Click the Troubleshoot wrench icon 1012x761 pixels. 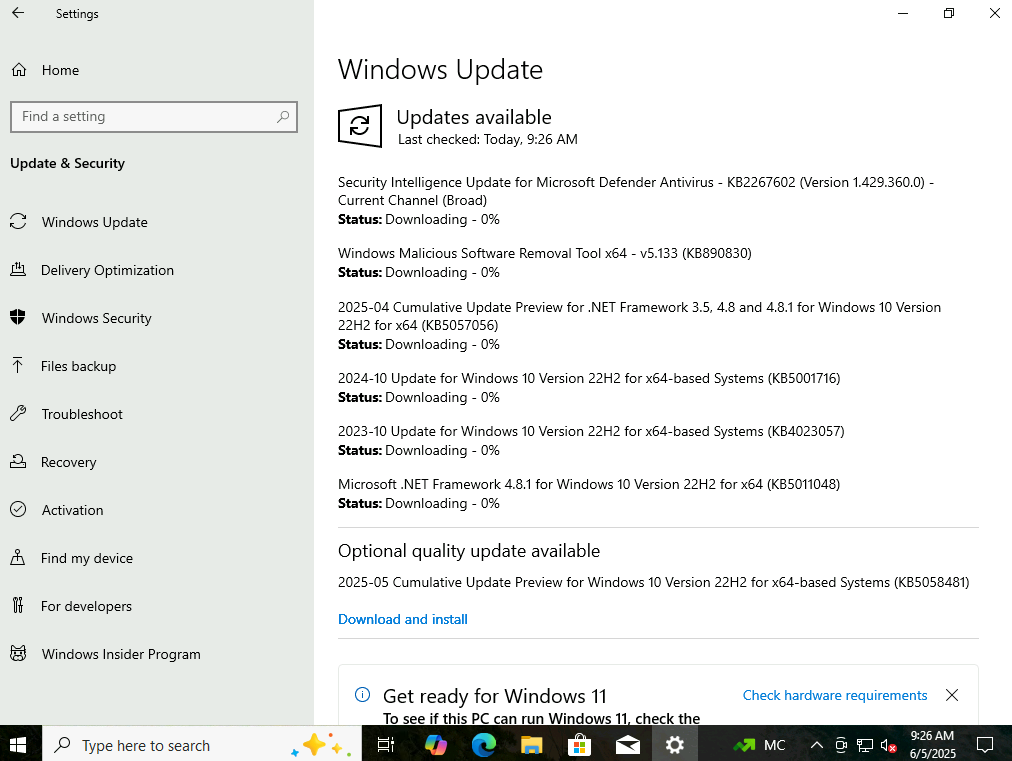[x=18, y=413]
